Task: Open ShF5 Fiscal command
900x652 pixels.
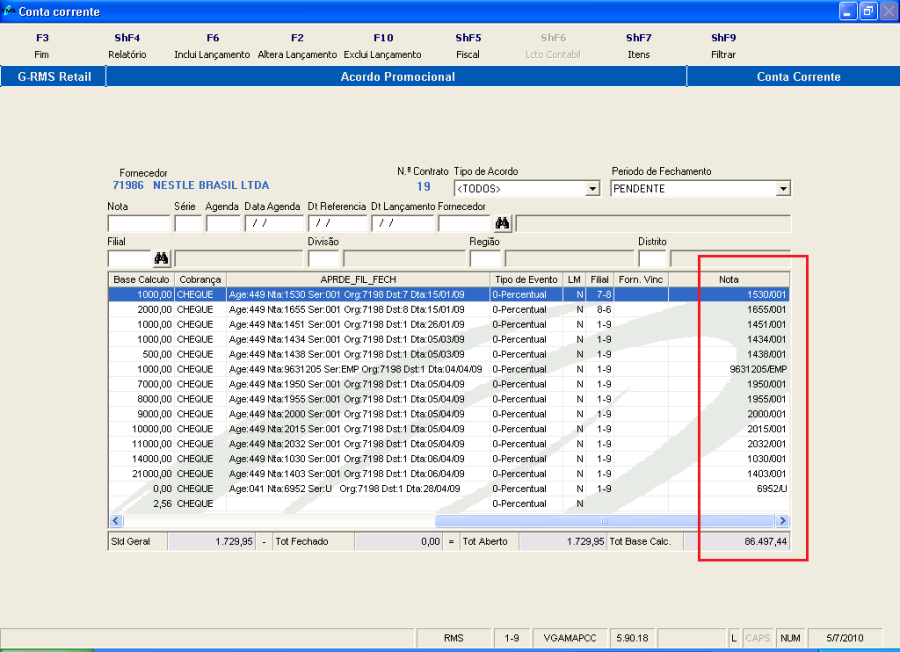Action: (468, 46)
